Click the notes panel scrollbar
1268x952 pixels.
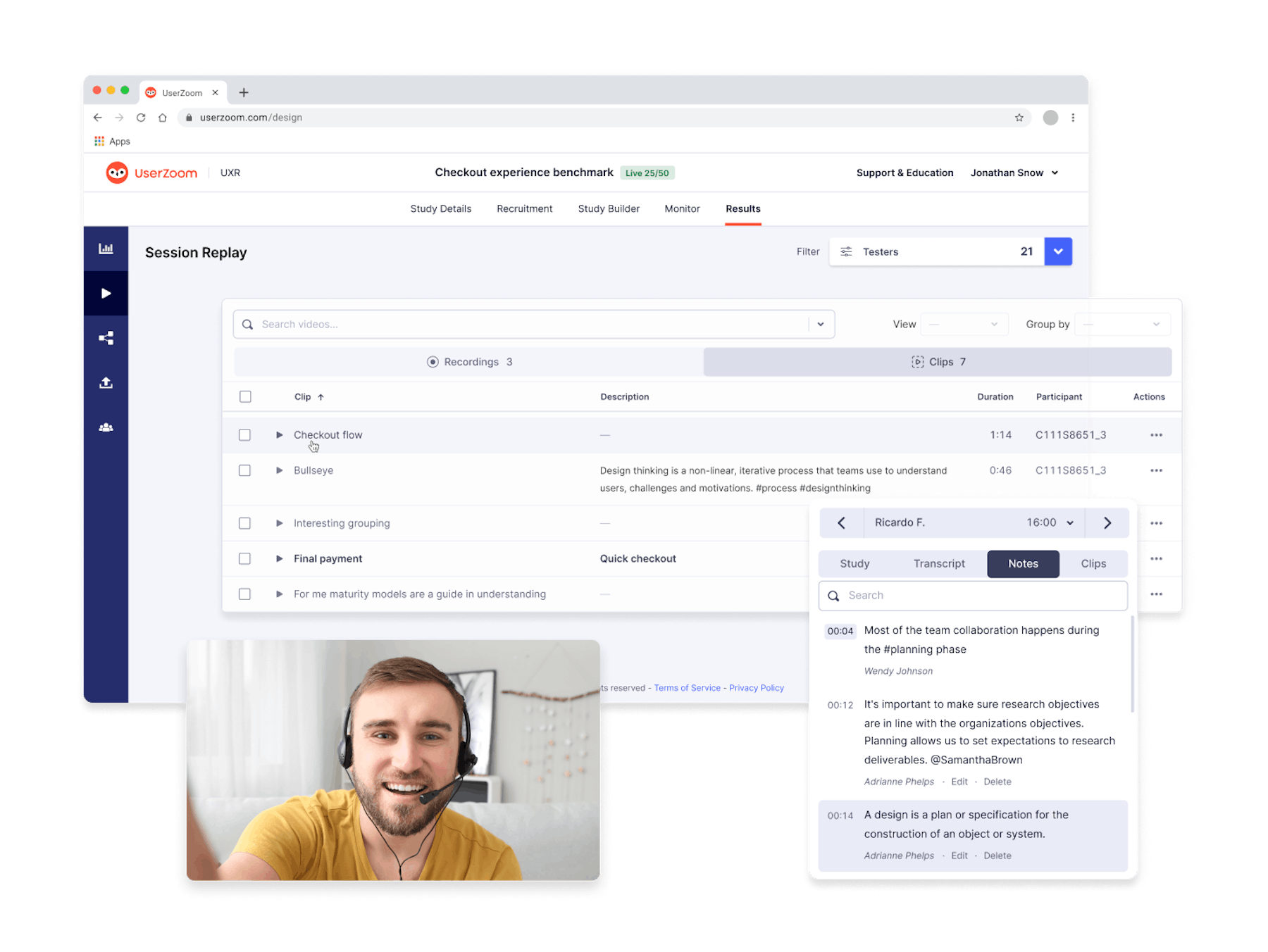tap(1132, 664)
